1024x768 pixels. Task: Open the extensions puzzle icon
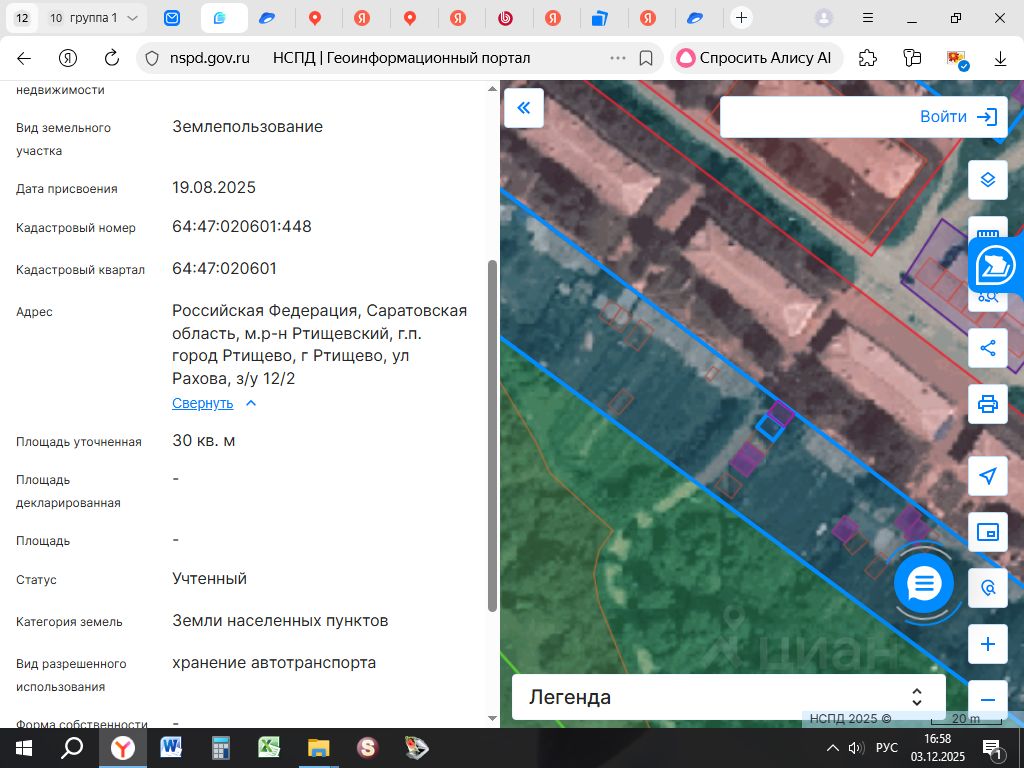[x=868, y=58]
